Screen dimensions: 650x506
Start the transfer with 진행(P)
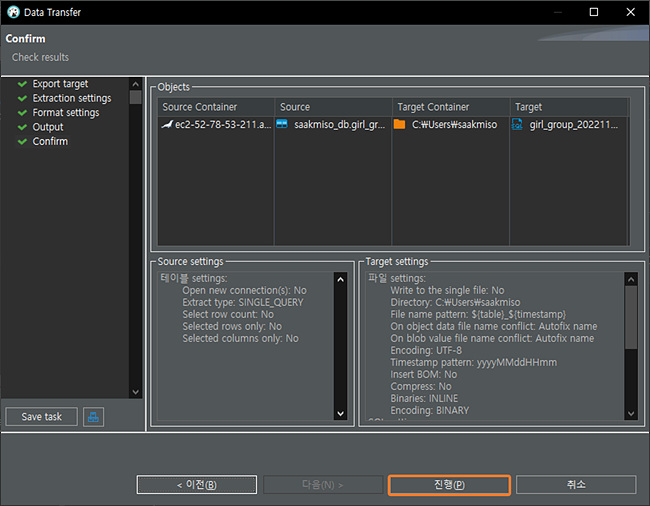pyautogui.click(x=449, y=484)
